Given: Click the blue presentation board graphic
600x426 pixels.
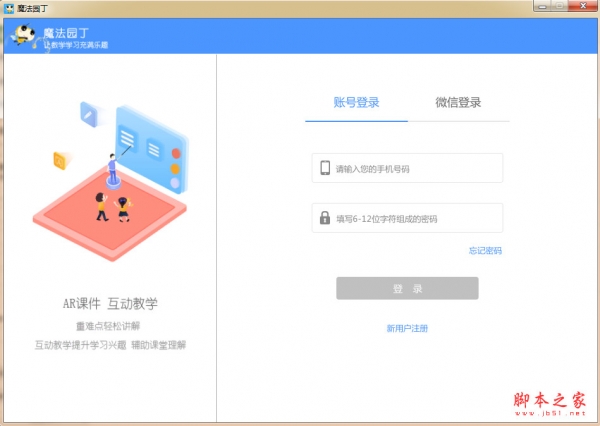Looking at the screenshot, I should click(151, 149).
